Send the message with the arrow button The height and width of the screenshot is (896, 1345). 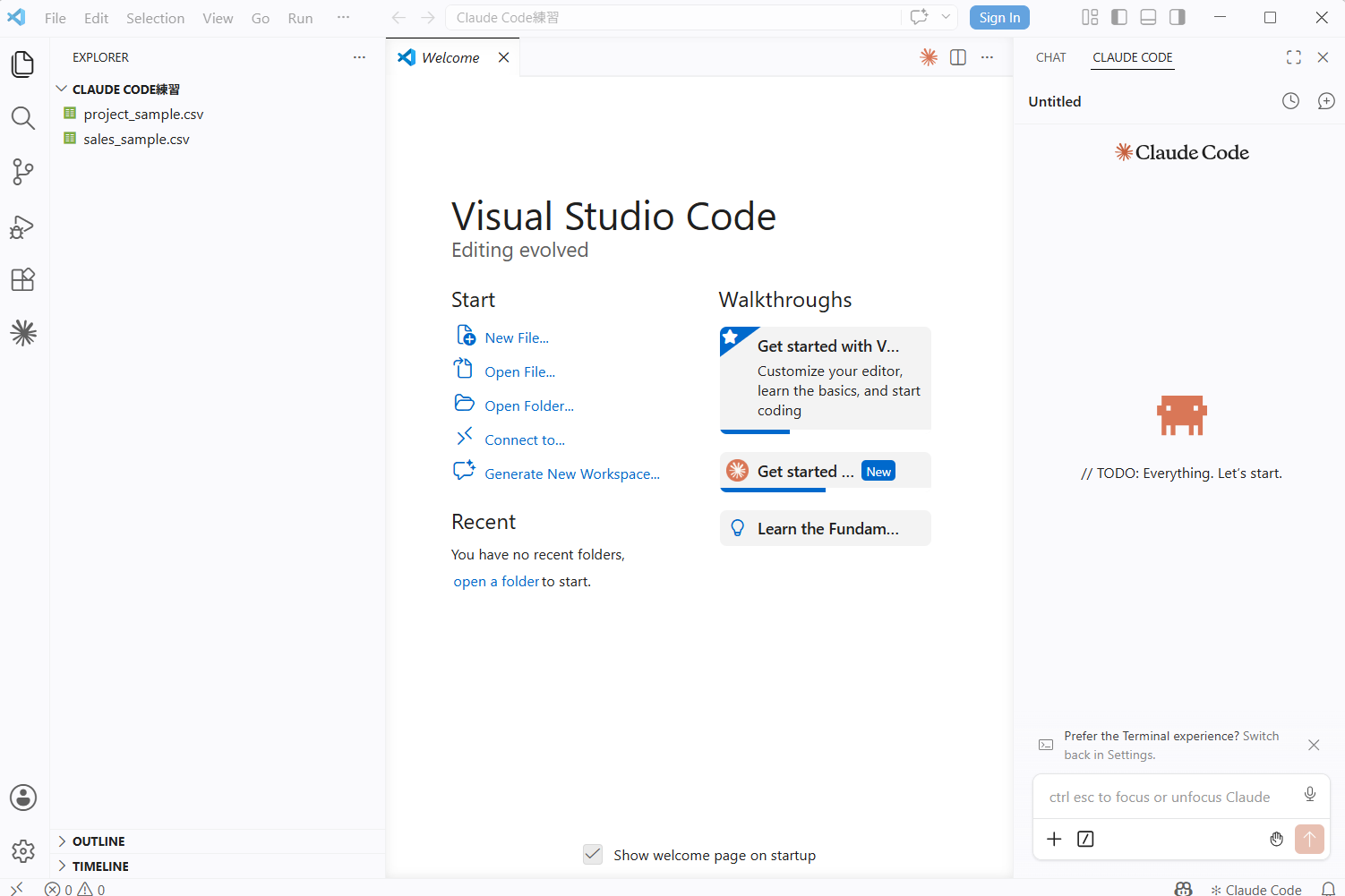(x=1309, y=839)
